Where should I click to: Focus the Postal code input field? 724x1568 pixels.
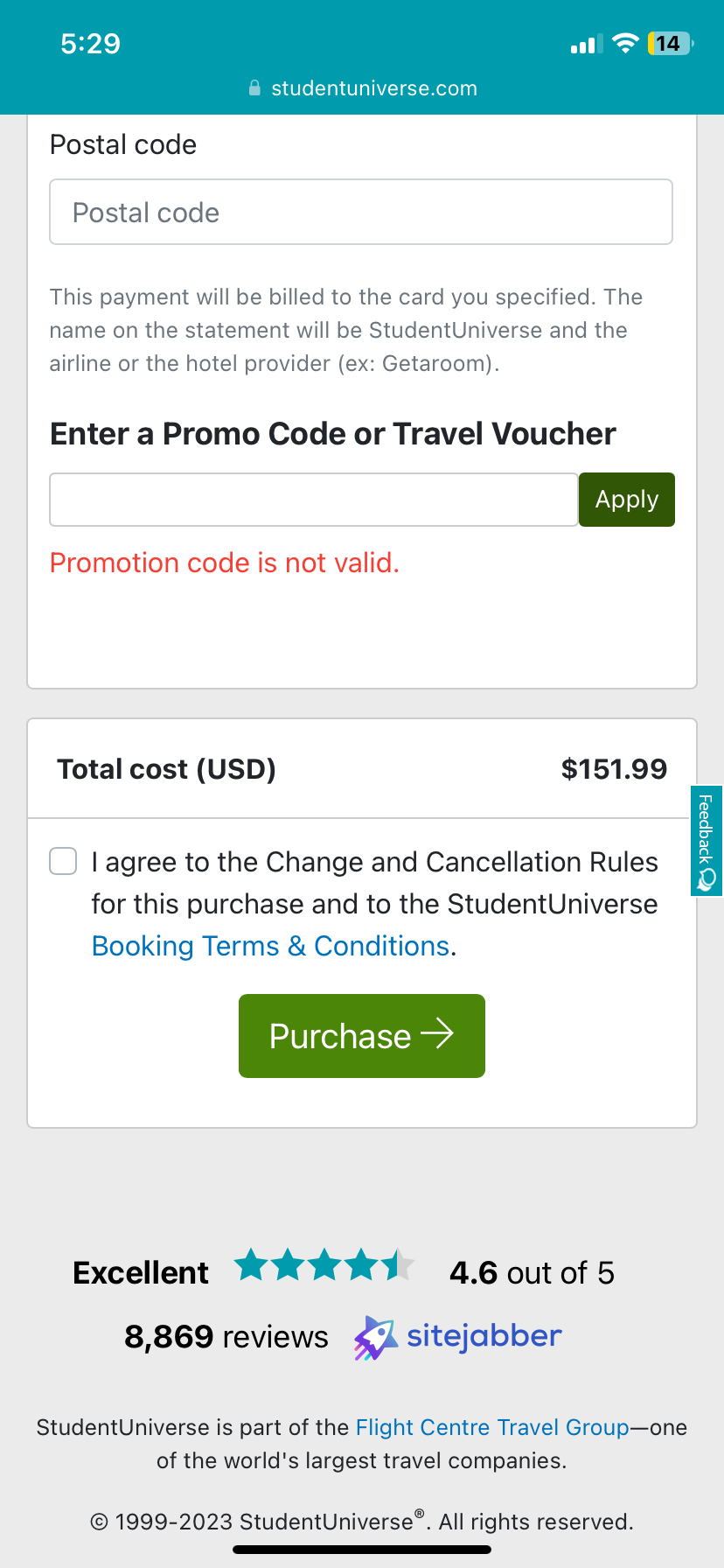[360, 213]
